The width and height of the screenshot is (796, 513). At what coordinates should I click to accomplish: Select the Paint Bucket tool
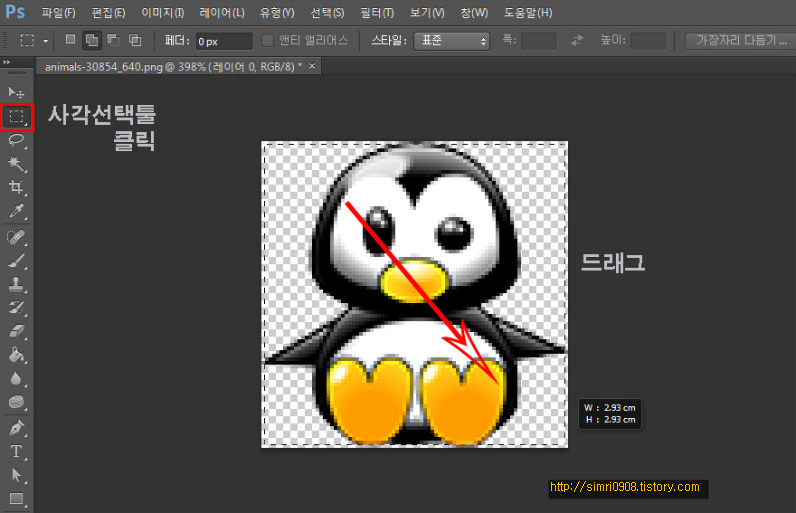tap(16, 354)
